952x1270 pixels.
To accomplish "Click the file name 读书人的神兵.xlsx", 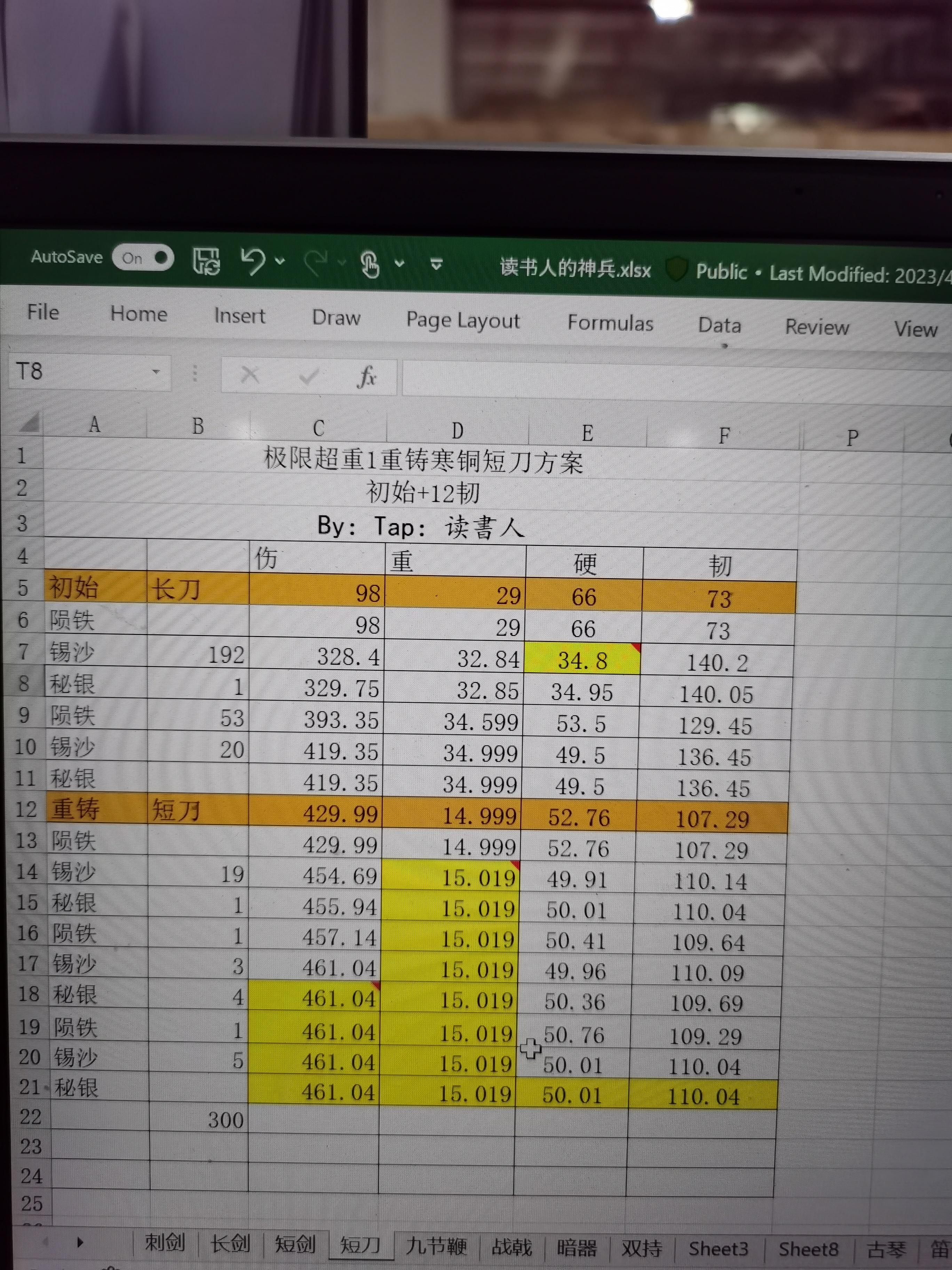I will (576, 268).
